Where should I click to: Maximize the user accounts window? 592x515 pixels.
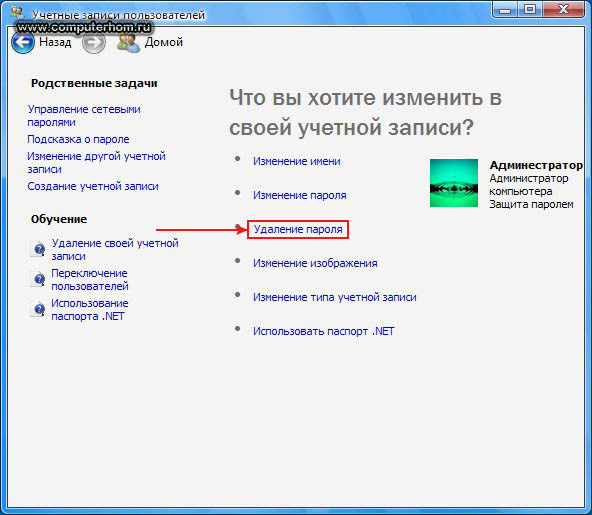tap(530, 9)
